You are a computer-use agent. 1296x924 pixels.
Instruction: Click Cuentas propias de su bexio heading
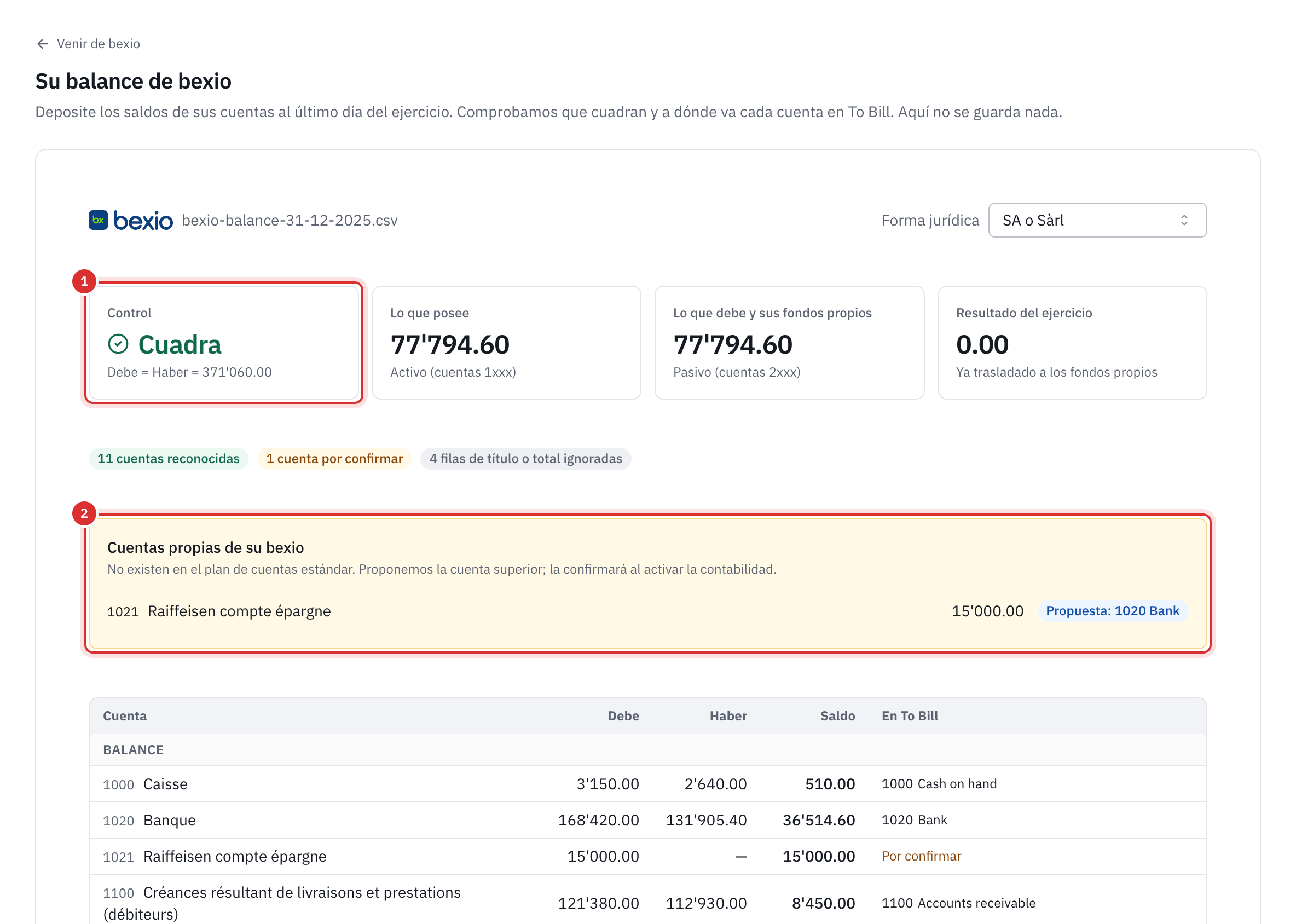205,547
